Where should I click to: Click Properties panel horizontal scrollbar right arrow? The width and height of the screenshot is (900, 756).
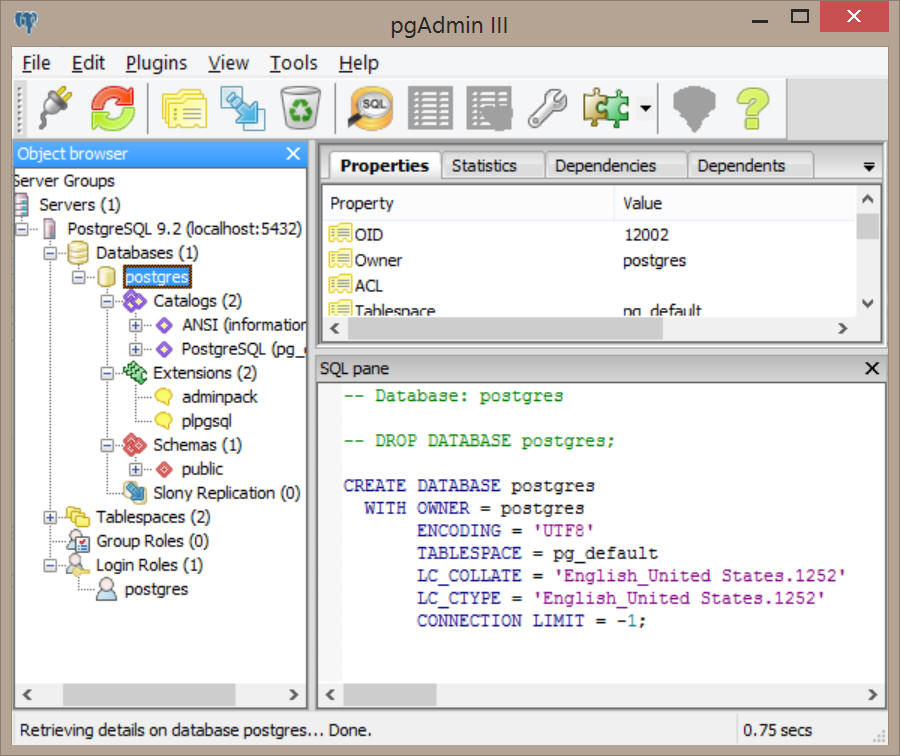843,328
